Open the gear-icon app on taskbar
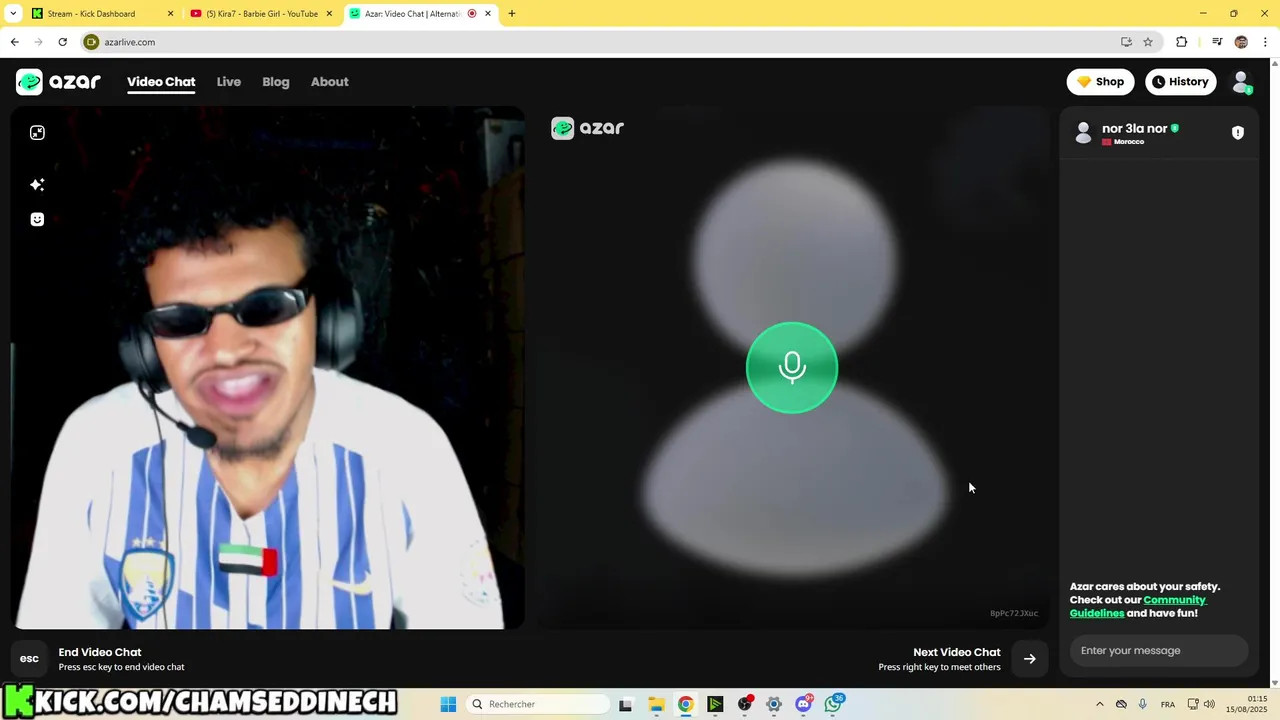1280x720 pixels. (774, 704)
